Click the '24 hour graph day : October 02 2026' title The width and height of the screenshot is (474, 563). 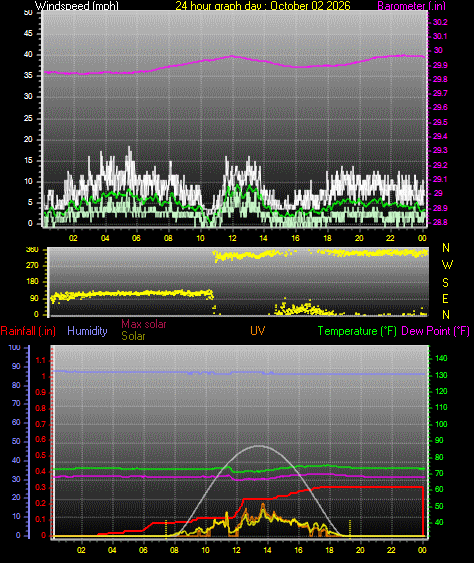[262, 6]
